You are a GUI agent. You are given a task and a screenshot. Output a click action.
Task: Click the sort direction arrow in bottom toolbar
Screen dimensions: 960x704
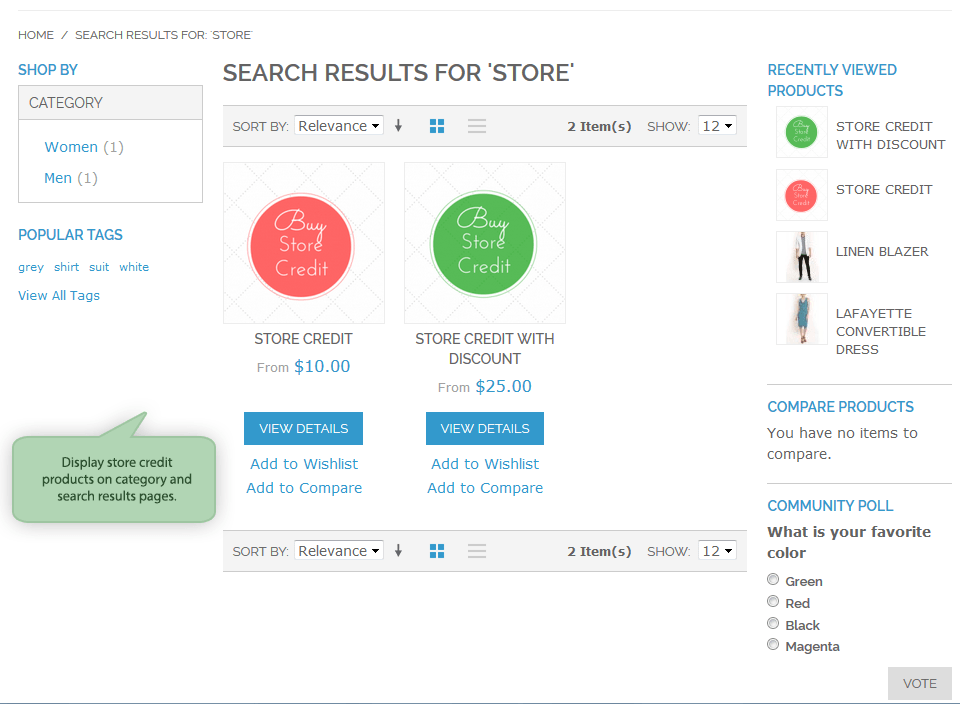pos(398,550)
